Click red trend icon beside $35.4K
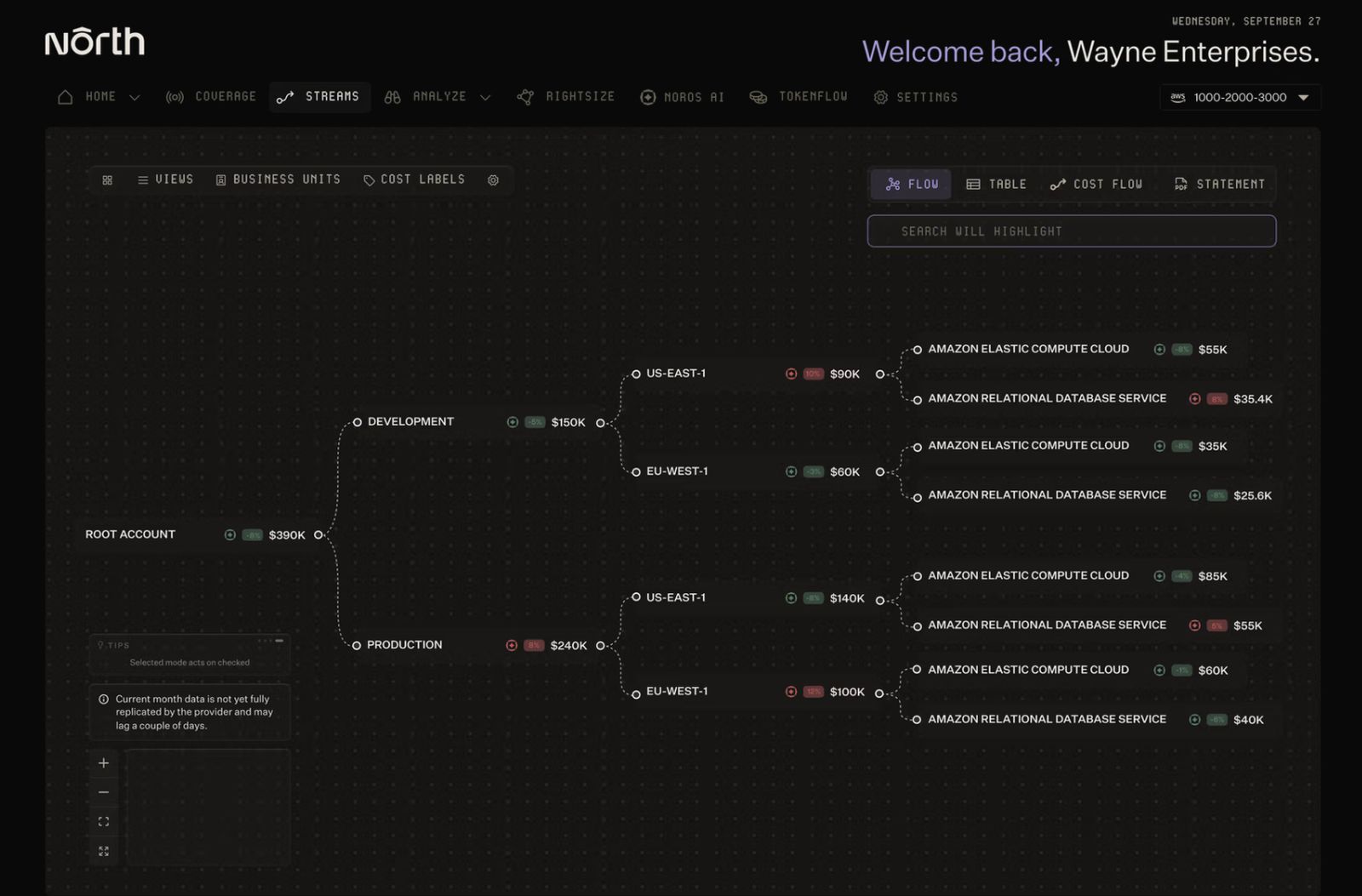 click(x=1194, y=399)
